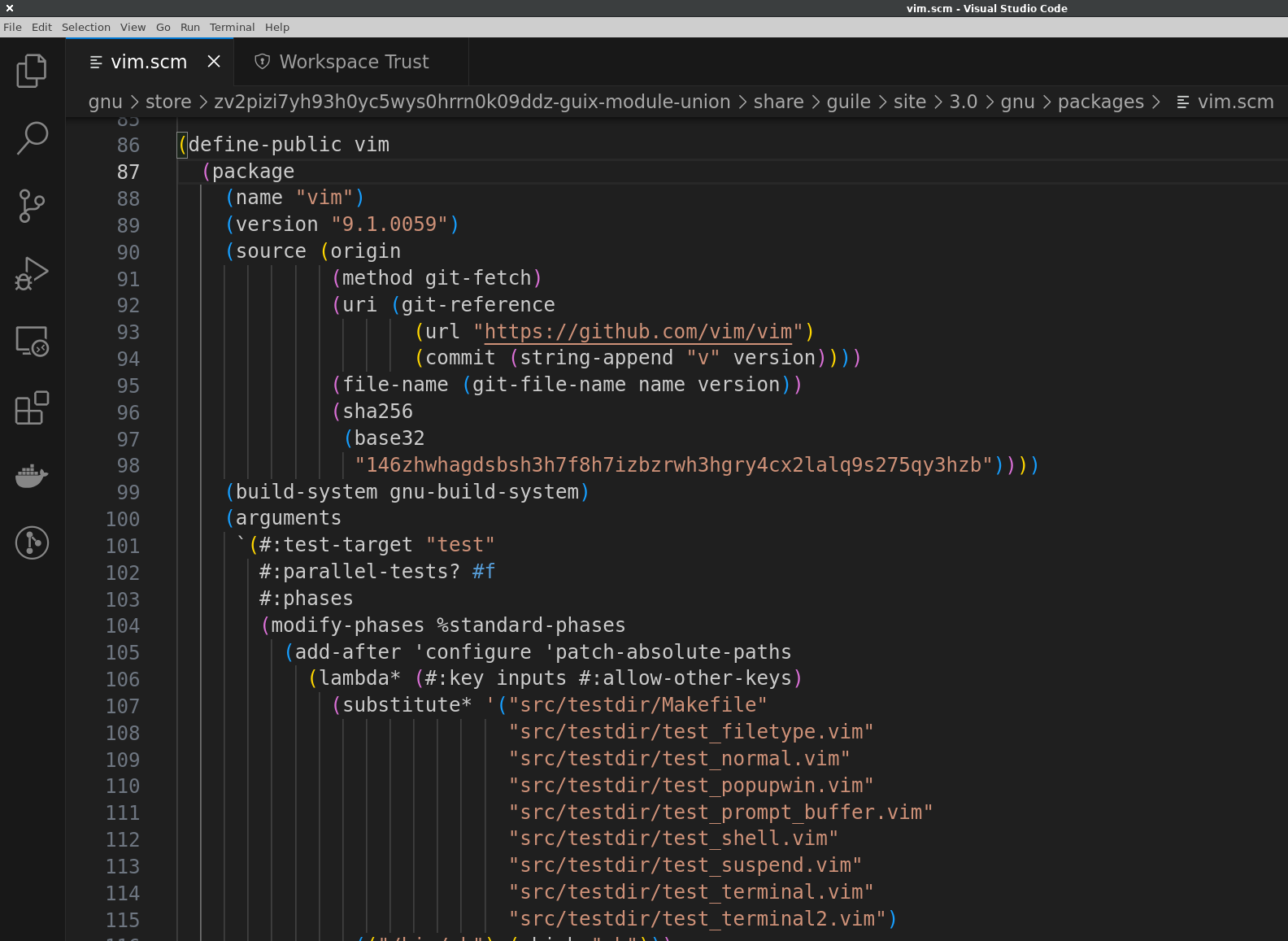Close the Visual Studio Code window

(10, 8)
